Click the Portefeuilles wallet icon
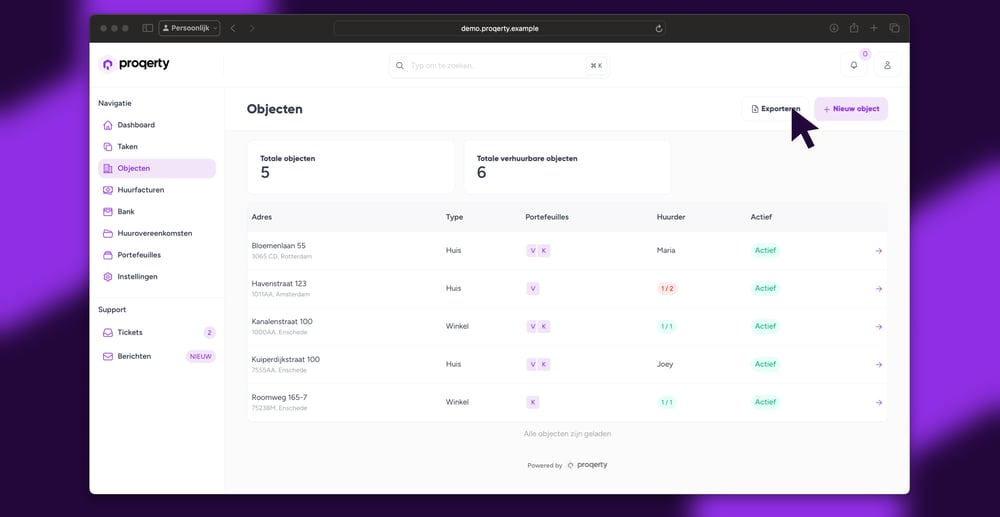Viewport: 1000px width, 517px height. point(108,255)
